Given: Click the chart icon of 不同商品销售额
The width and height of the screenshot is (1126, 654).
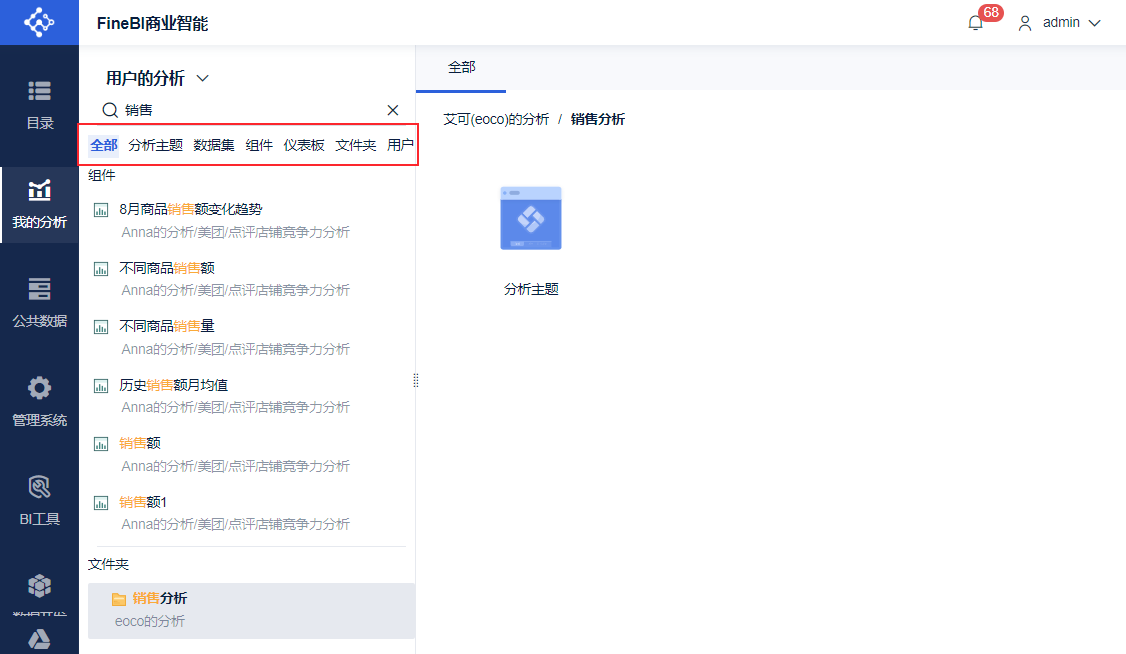Looking at the screenshot, I should (x=101, y=269).
